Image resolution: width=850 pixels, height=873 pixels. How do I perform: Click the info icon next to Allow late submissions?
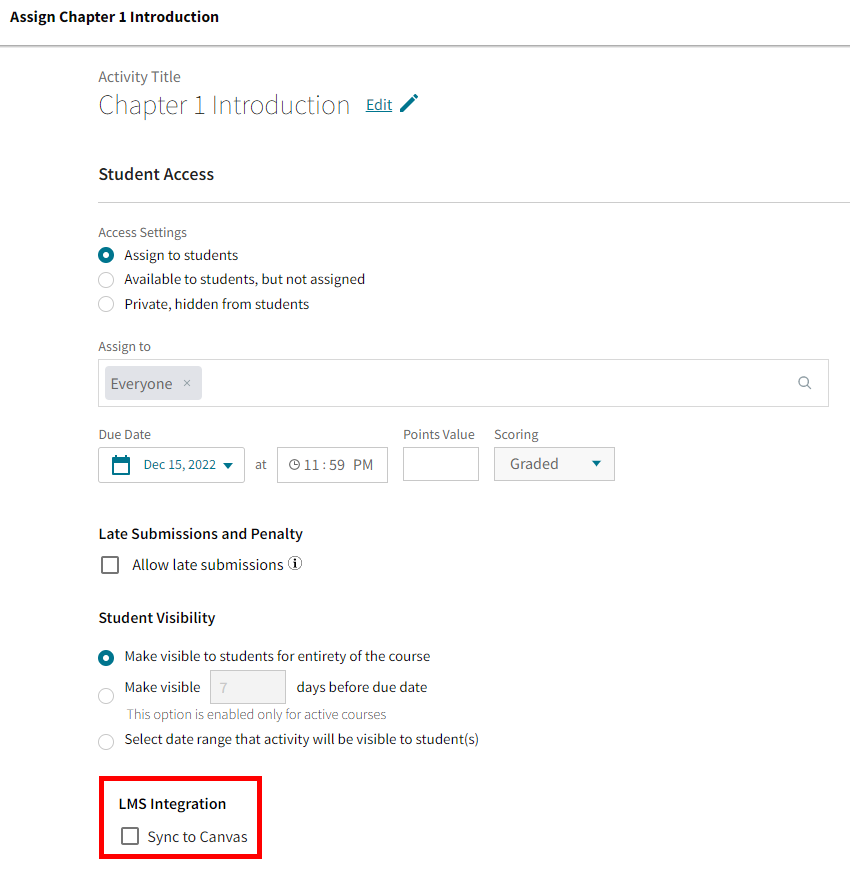coord(295,564)
